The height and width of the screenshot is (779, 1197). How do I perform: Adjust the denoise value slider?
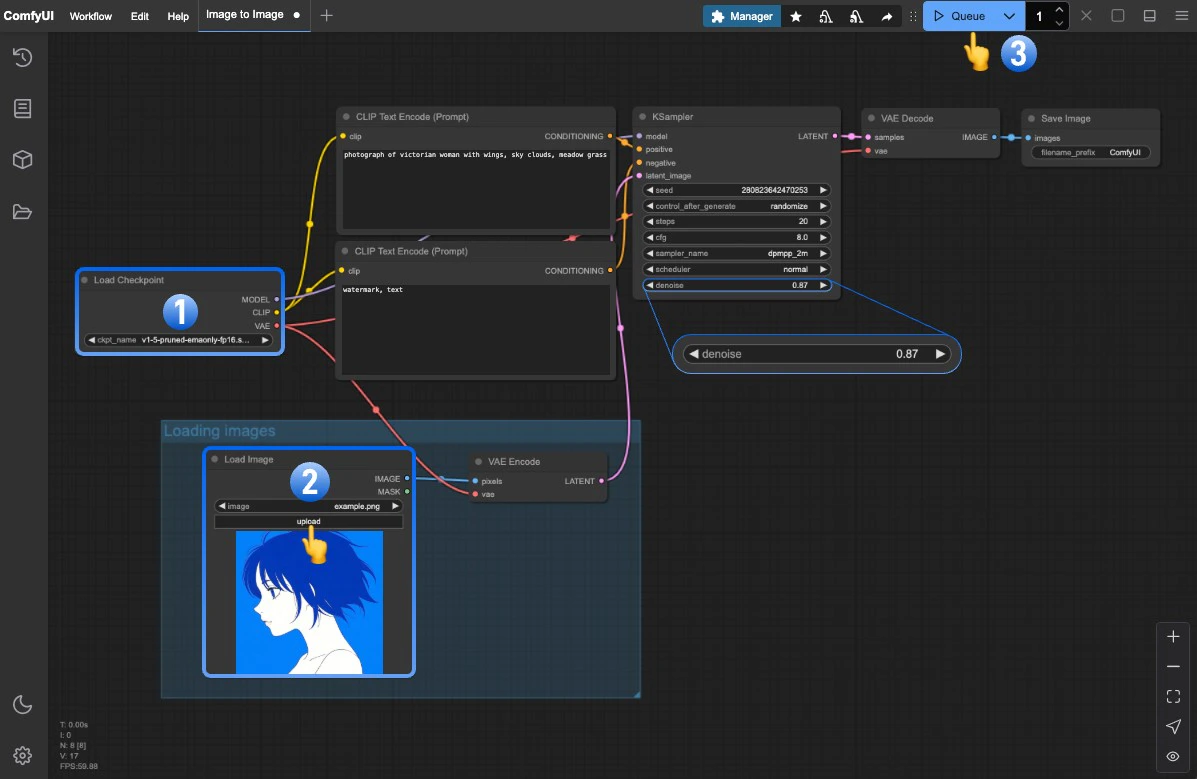tap(816, 353)
